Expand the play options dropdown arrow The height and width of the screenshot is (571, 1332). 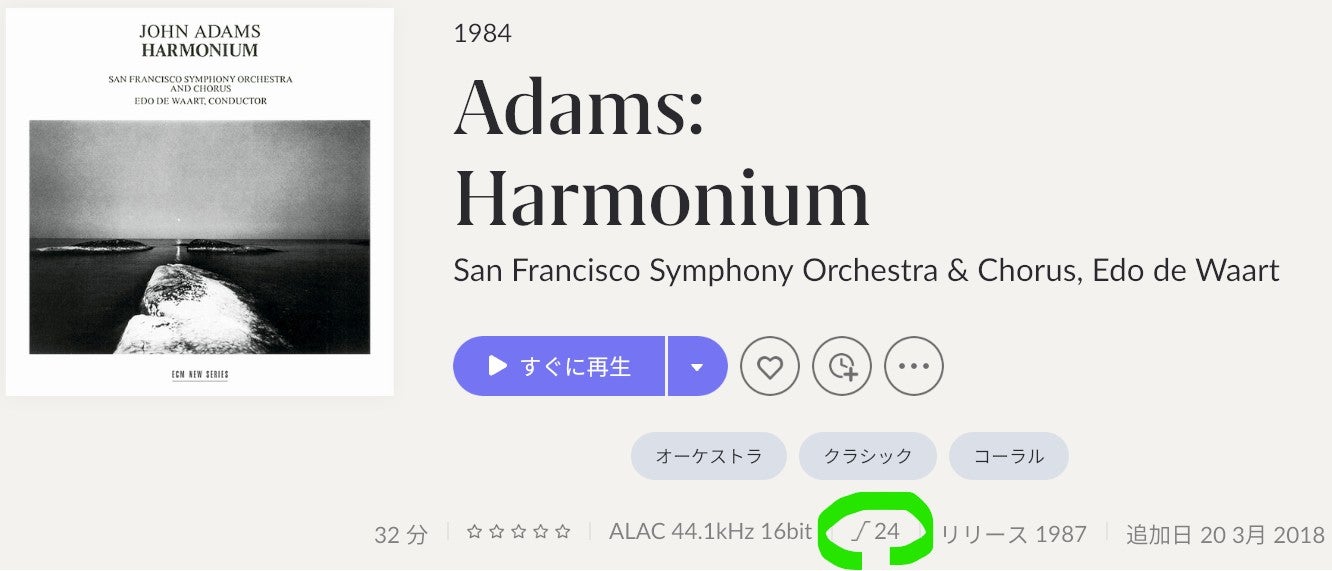697,367
